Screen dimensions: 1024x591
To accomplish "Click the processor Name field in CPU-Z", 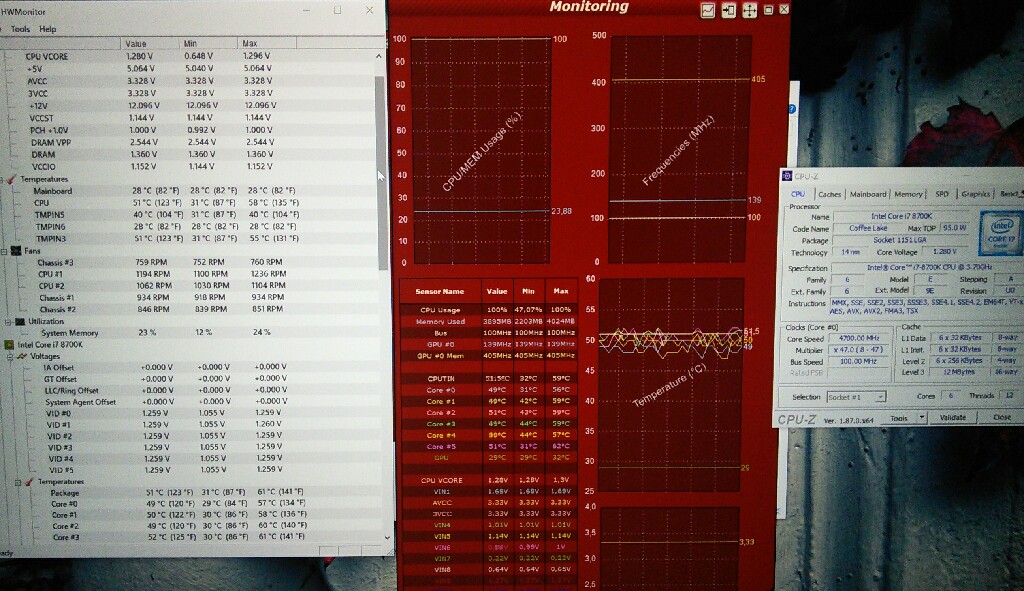I will 902,217.
